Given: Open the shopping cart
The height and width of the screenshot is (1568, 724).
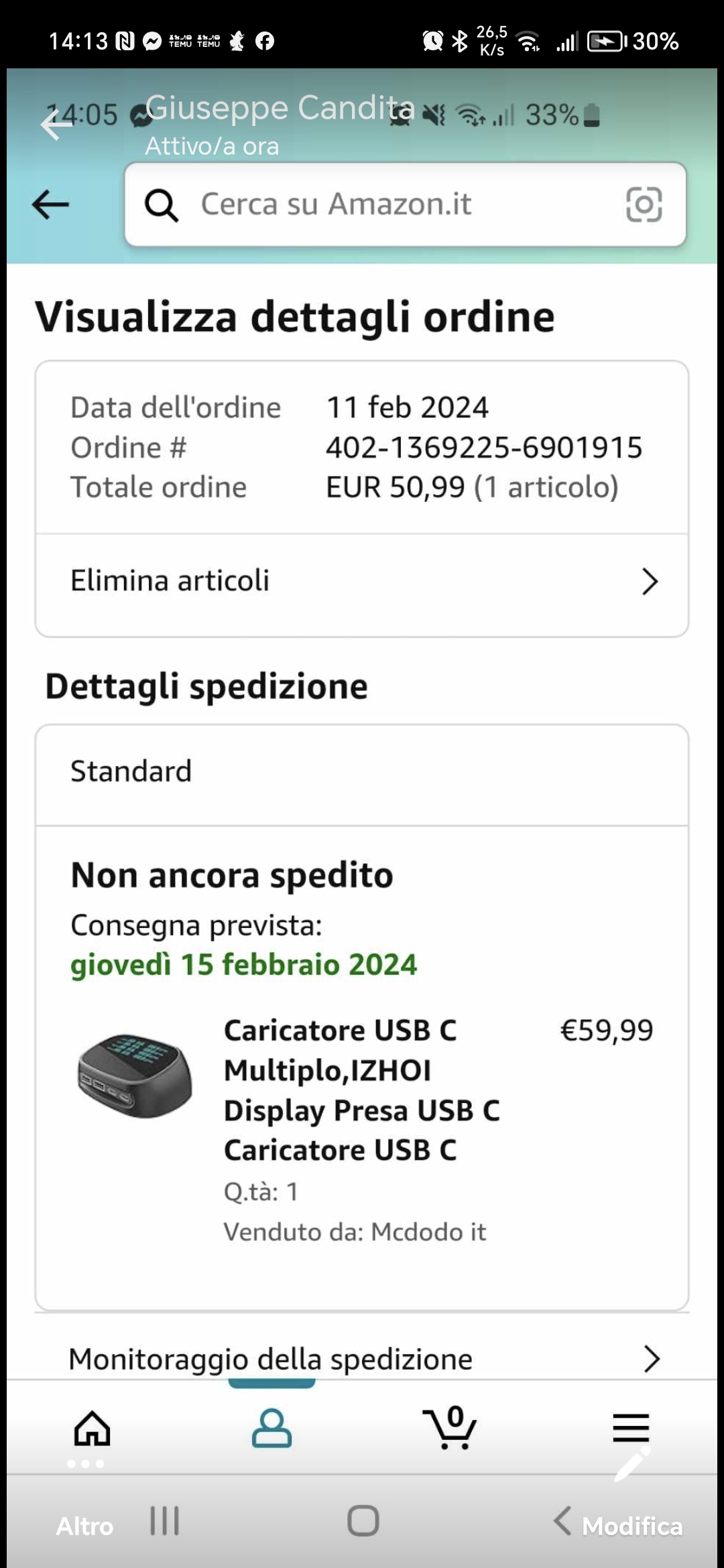Looking at the screenshot, I should (450, 1429).
